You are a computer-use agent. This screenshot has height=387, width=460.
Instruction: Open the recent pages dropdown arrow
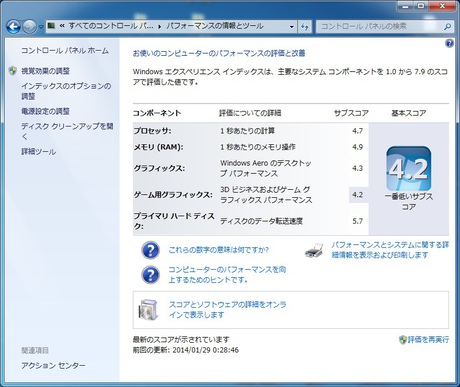click(41, 27)
